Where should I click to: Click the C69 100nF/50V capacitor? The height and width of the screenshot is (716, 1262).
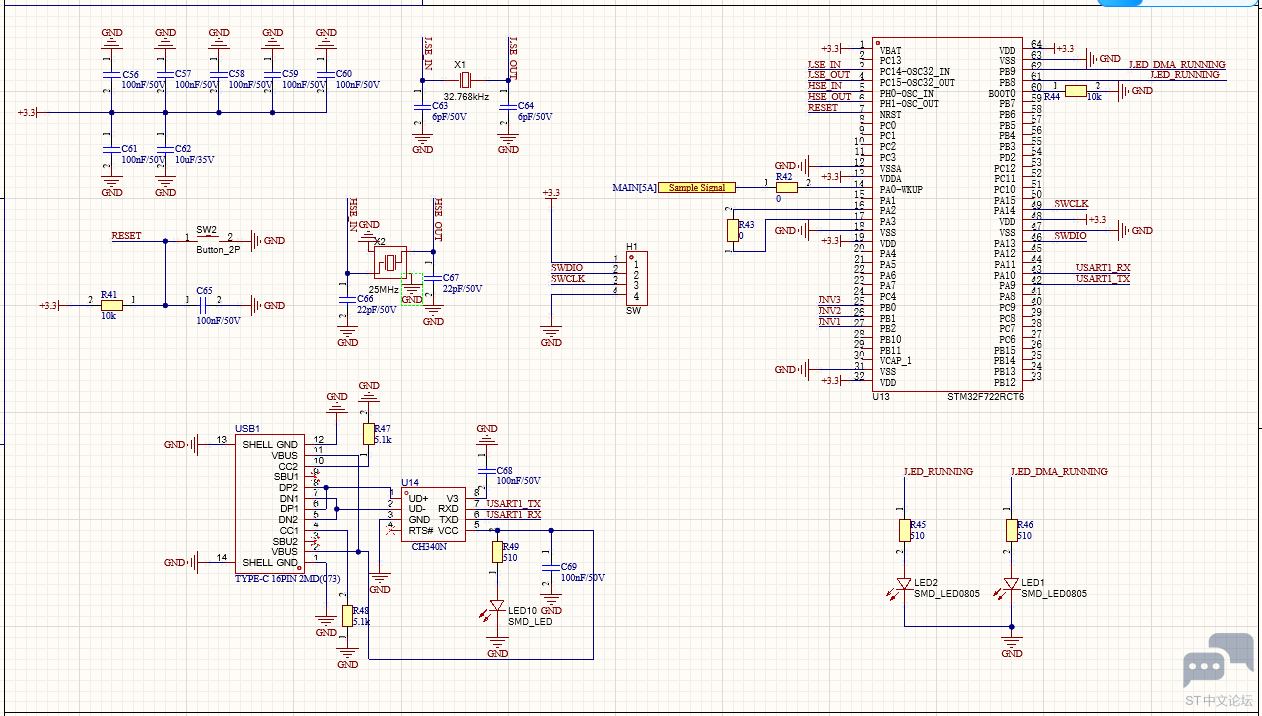pyautogui.click(x=548, y=568)
